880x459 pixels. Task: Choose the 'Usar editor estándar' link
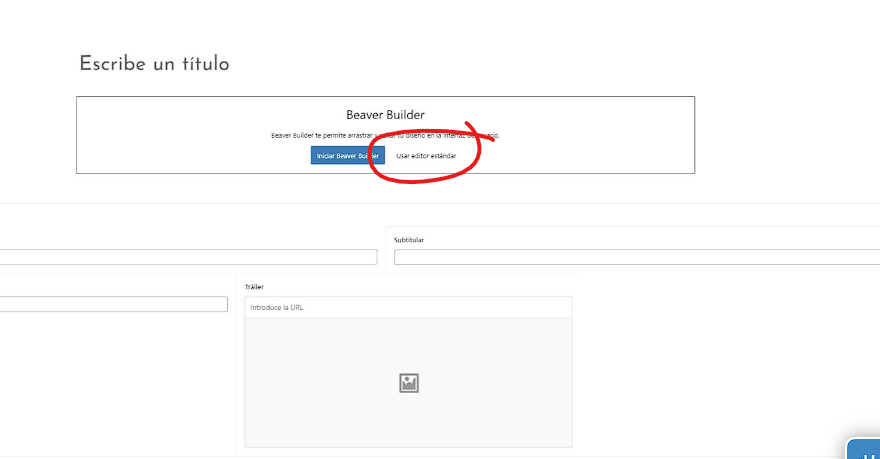(426, 156)
